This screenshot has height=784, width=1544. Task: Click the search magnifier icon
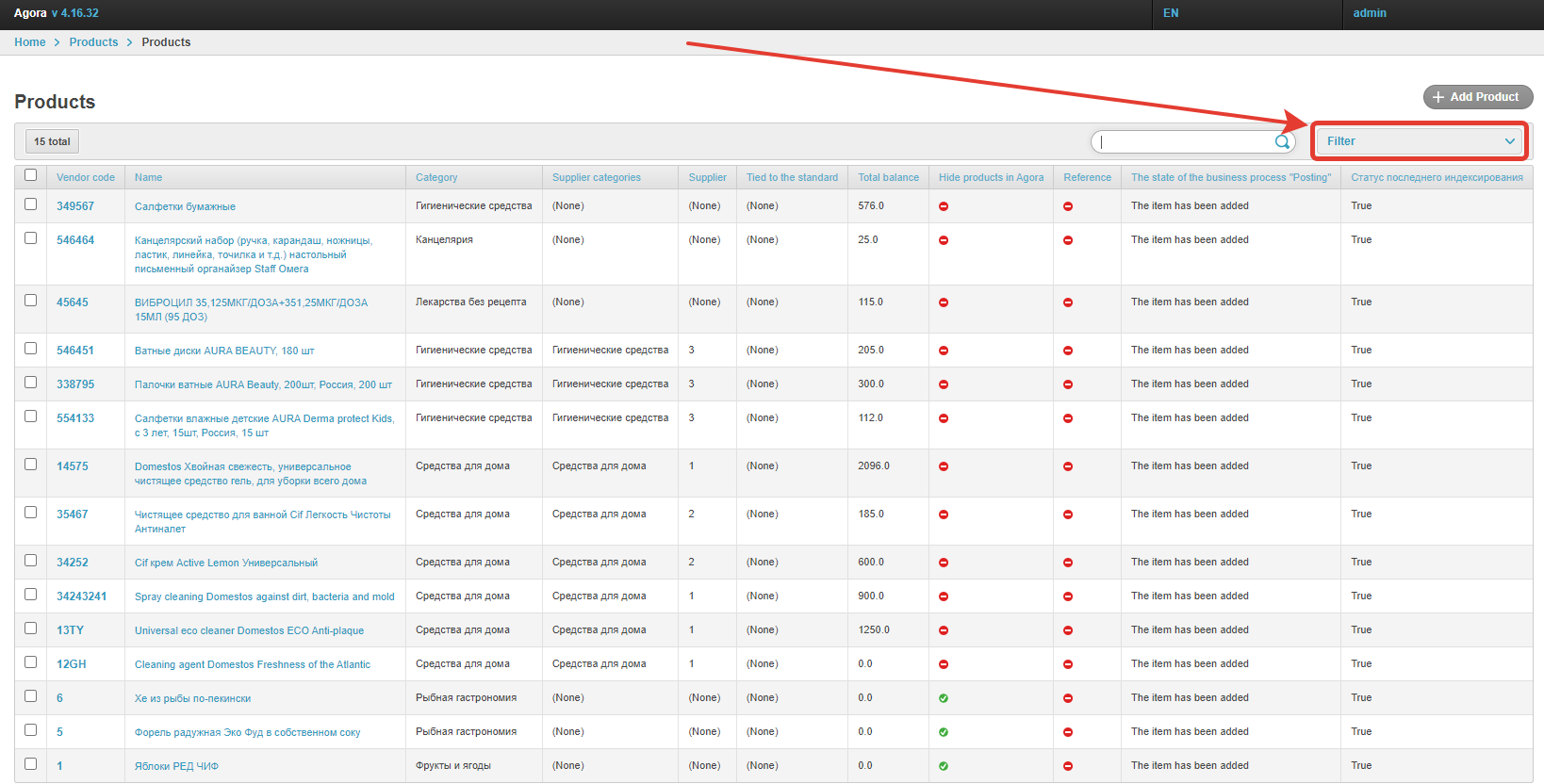(1282, 142)
